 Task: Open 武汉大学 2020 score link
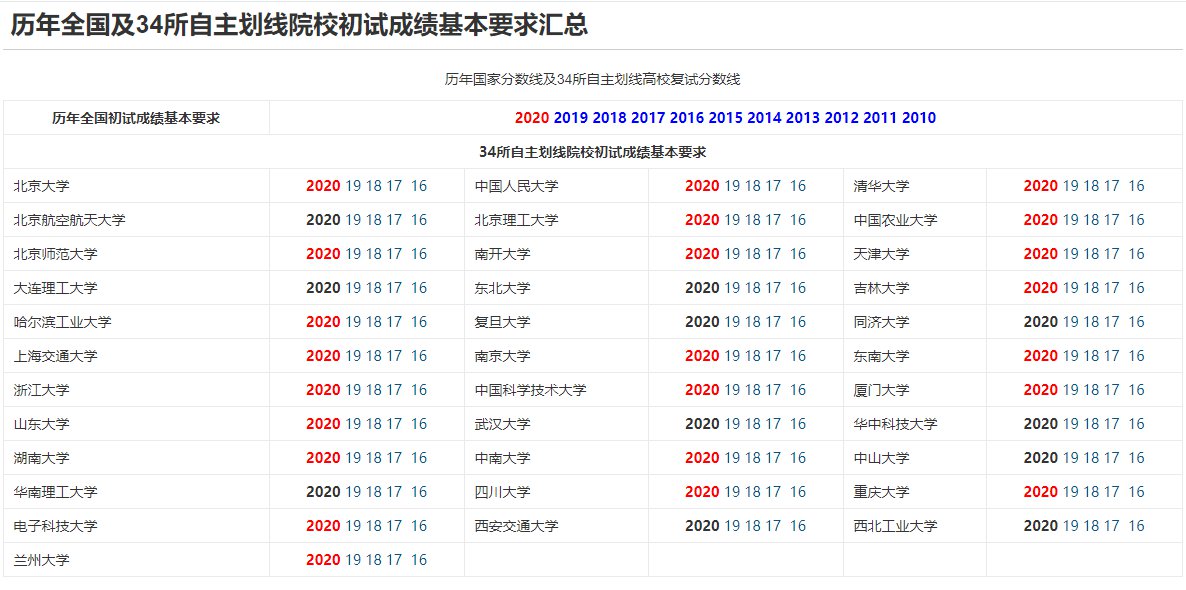pos(702,424)
